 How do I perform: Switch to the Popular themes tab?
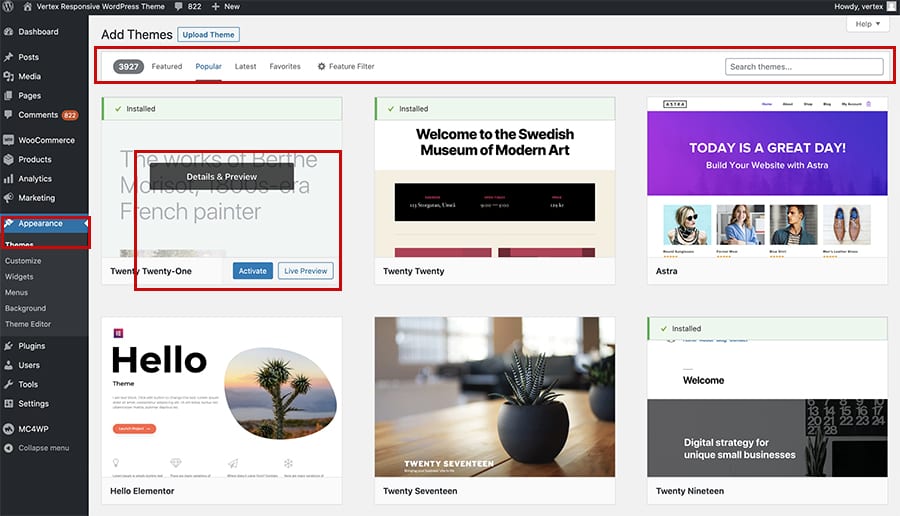[208, 67]
